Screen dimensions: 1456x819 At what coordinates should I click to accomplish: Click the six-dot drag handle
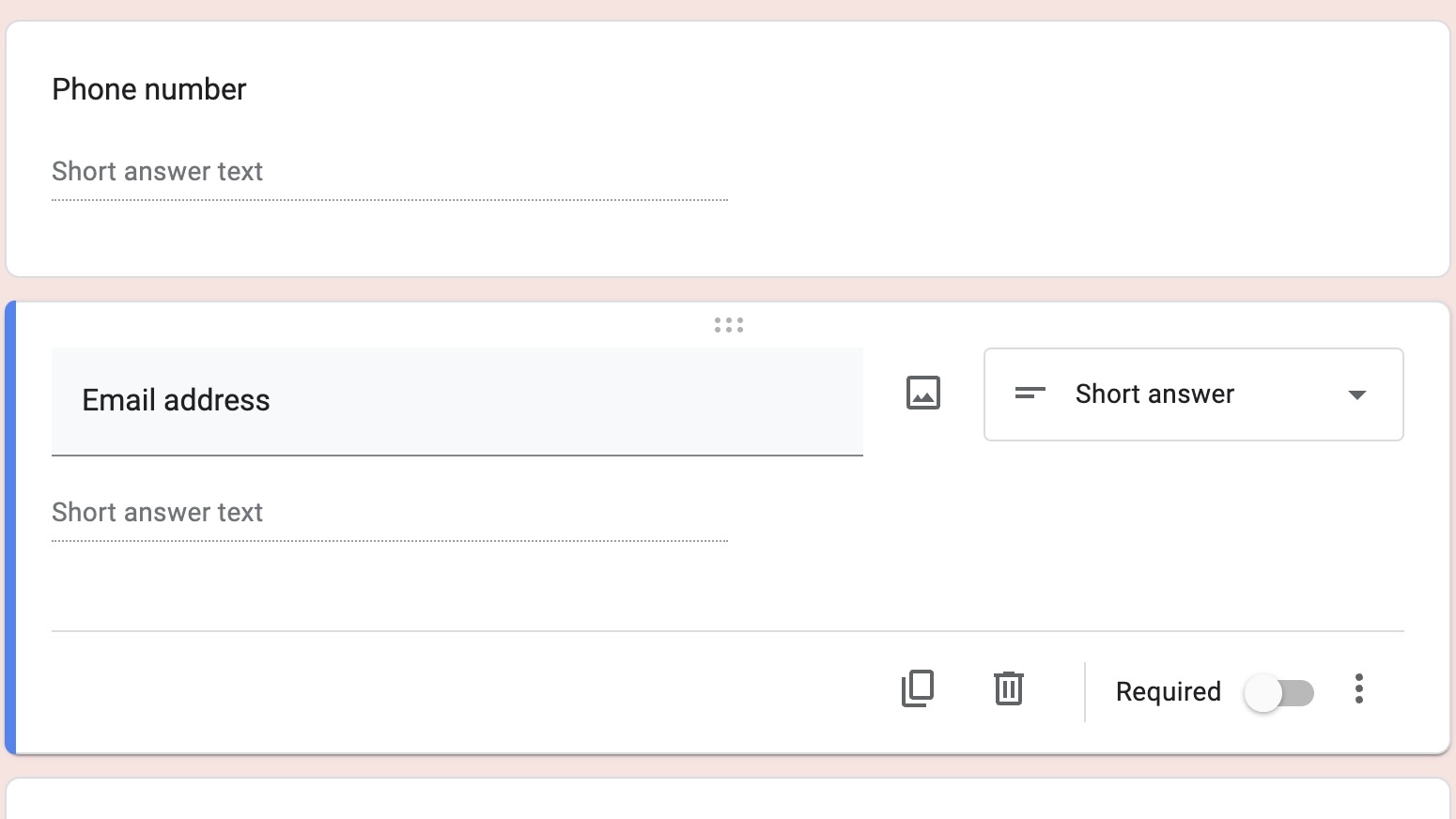tap(728, 325)
